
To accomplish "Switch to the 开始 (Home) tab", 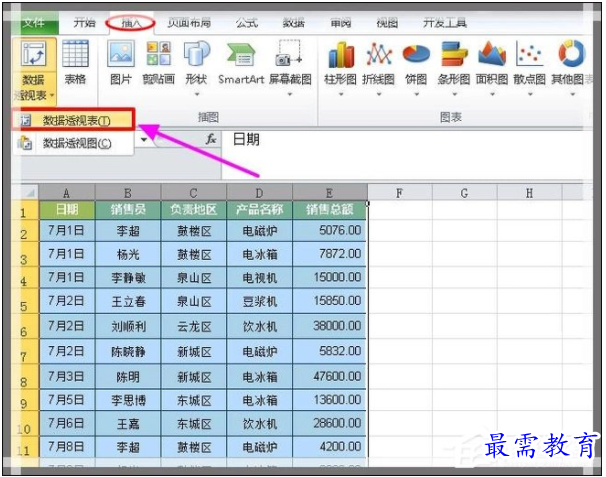I will click(85, 23).
